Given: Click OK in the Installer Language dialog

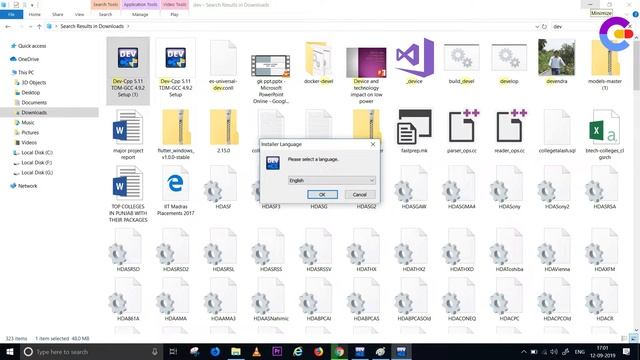Looking at the screenshot, I should 322,195.
